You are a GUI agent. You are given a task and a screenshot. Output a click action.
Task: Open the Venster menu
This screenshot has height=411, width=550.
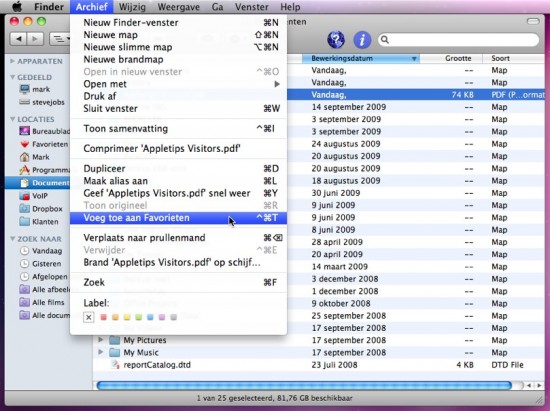click(251, 7)
